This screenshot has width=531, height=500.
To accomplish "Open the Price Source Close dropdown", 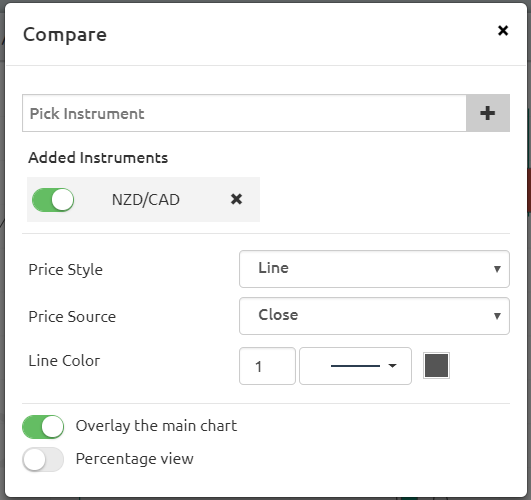I will [x=374, y=316].
